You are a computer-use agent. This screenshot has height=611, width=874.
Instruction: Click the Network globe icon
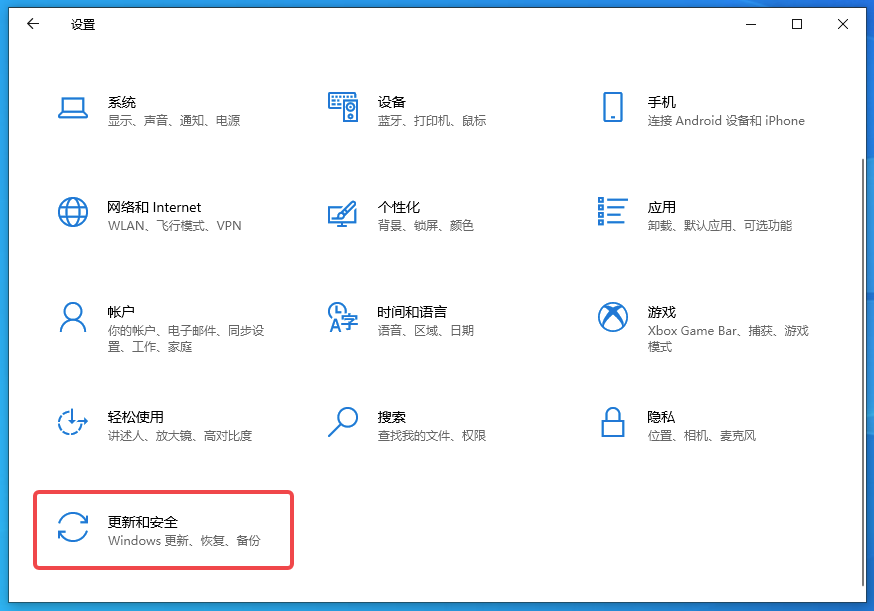tap(73, 212)
